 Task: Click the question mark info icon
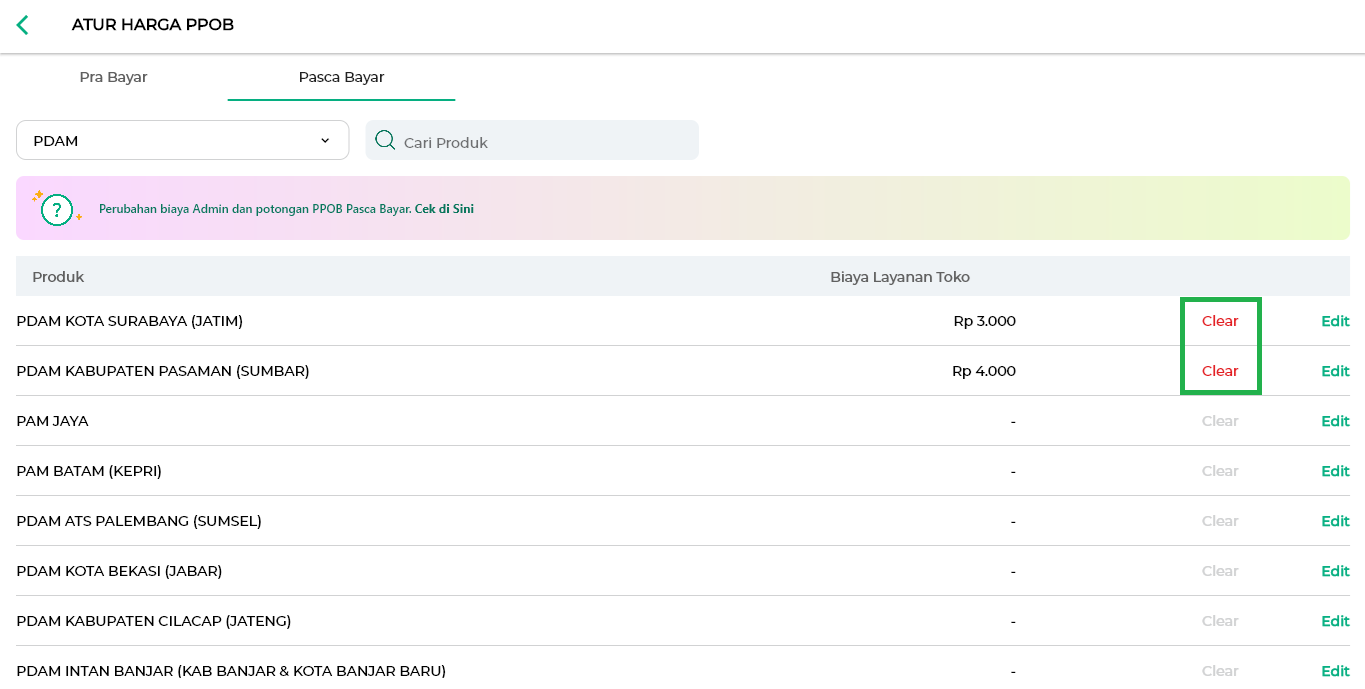coord(57,209)
